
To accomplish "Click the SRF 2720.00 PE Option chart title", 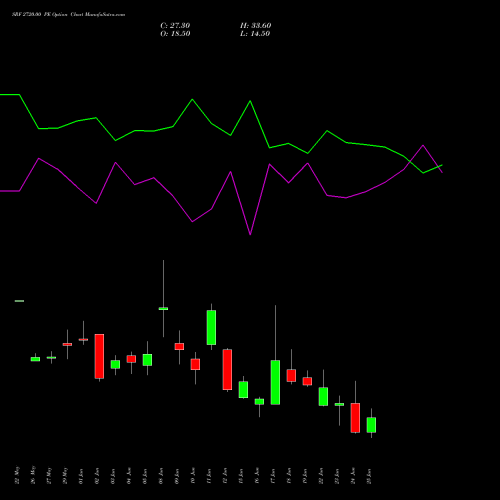I will point(68,15).
